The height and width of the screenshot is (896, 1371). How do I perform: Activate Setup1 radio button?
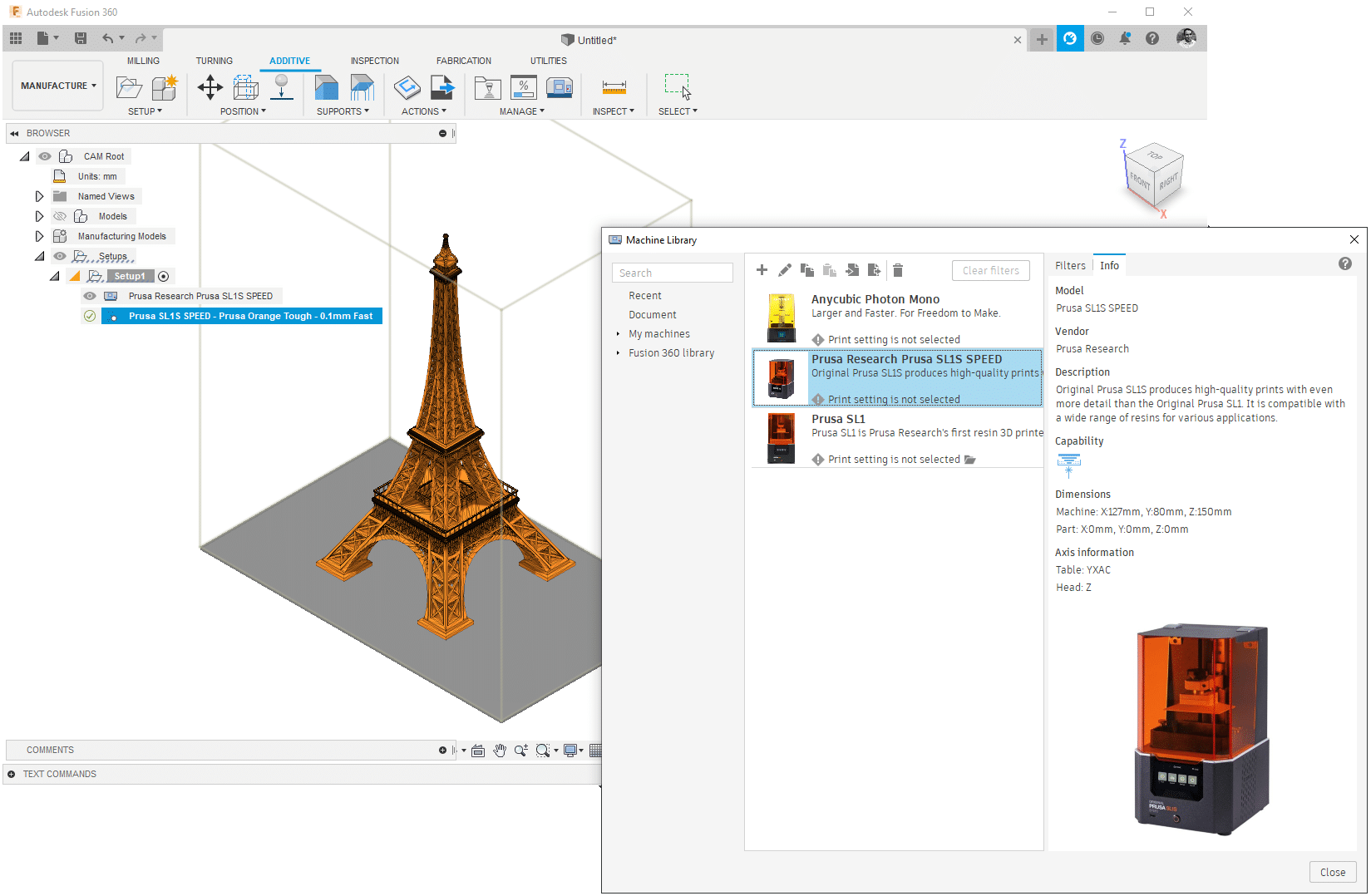(164, 276)
